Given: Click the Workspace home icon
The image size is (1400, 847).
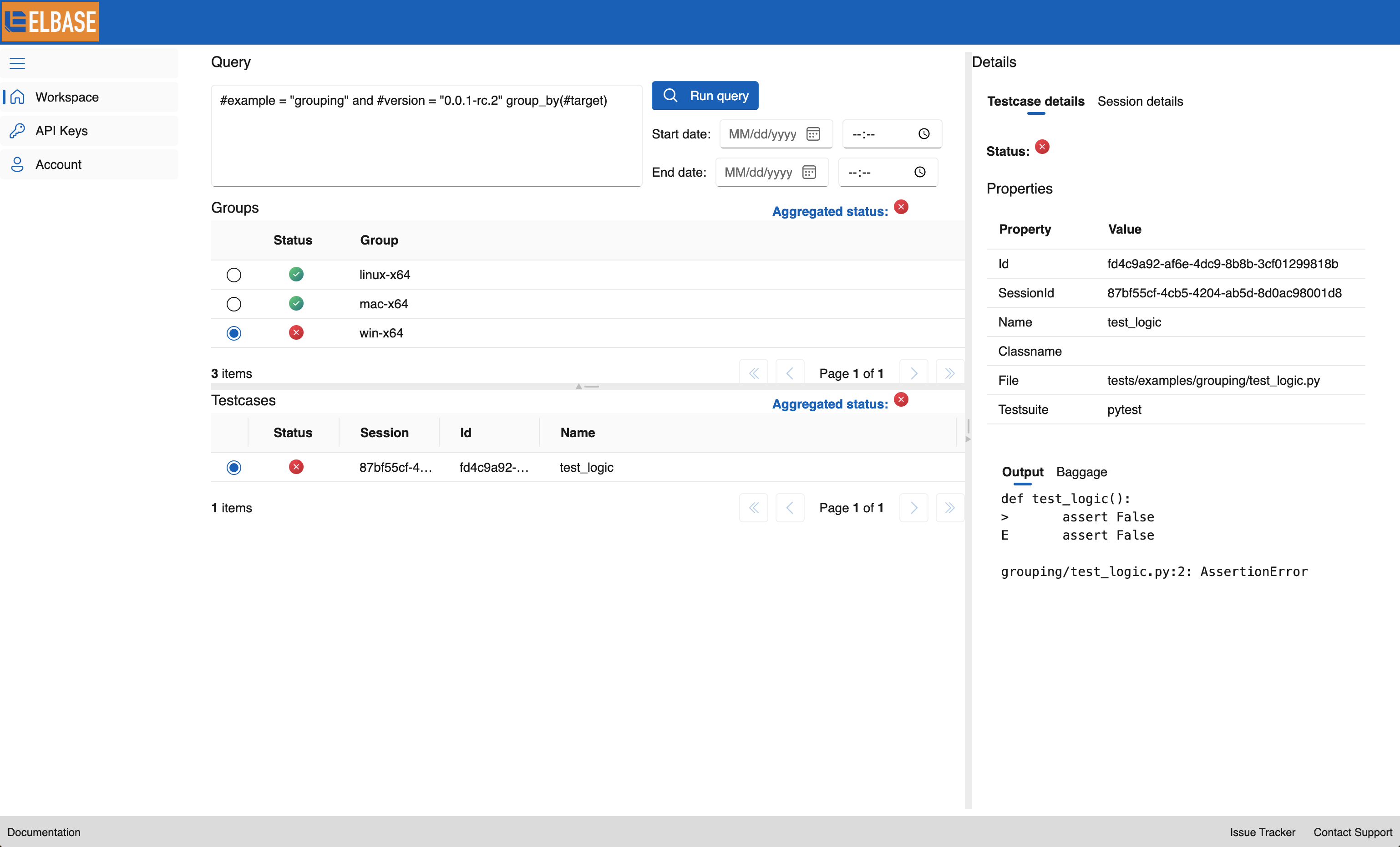Looking at the screenshot, I should [18, 97].
